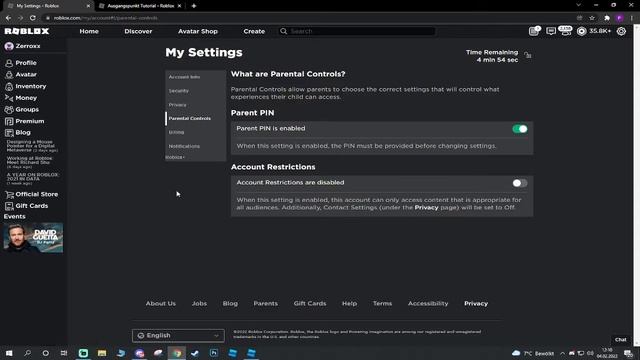Open the Chrome three-dot menu
Viewport: 640px width, 360px height.
point(632,18)
